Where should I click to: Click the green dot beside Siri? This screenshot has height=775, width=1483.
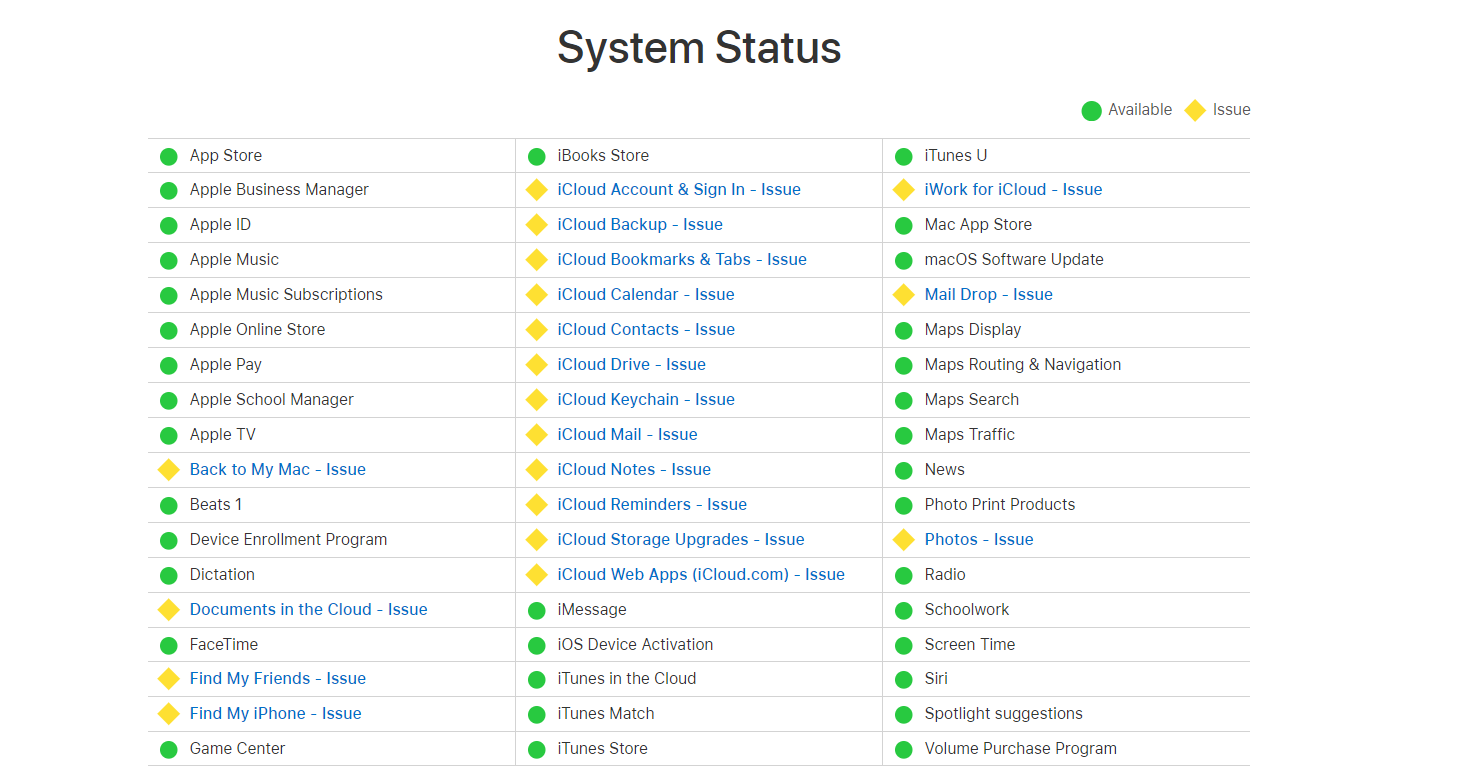click(x=904, y=679)
